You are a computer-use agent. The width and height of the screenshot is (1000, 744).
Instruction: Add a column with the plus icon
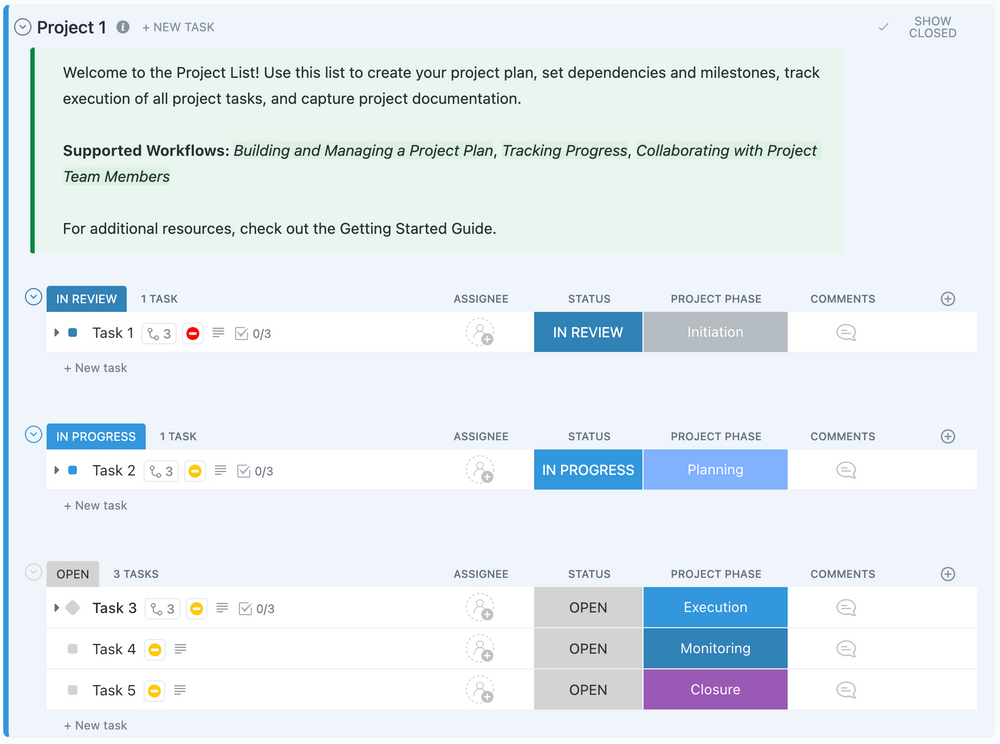point(947,298)
